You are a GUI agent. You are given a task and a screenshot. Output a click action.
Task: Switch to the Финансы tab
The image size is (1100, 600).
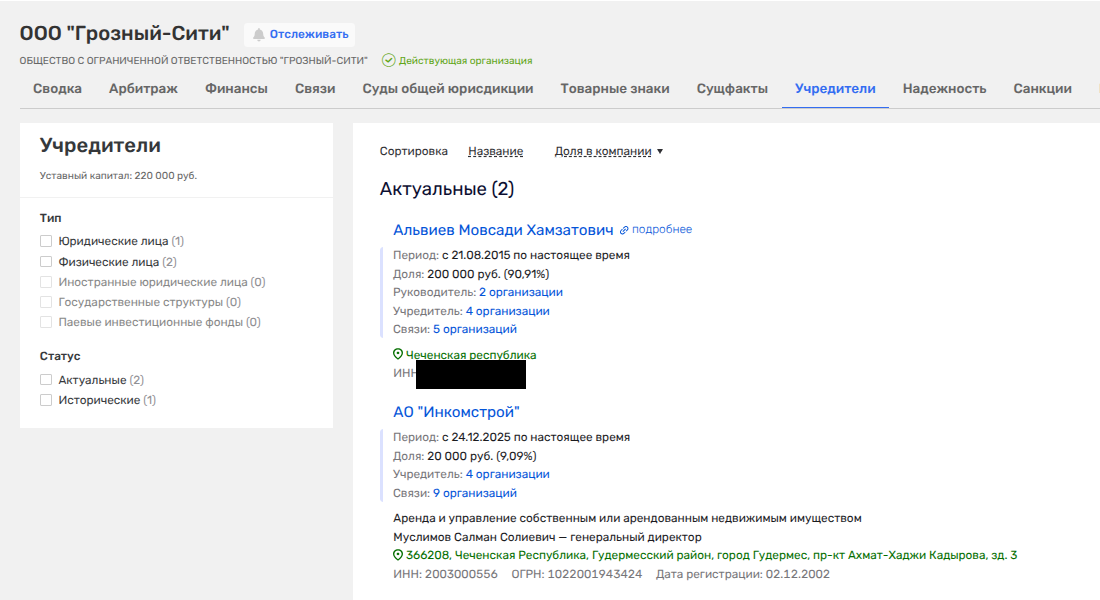pyautogui.click(x=236, y=89)
